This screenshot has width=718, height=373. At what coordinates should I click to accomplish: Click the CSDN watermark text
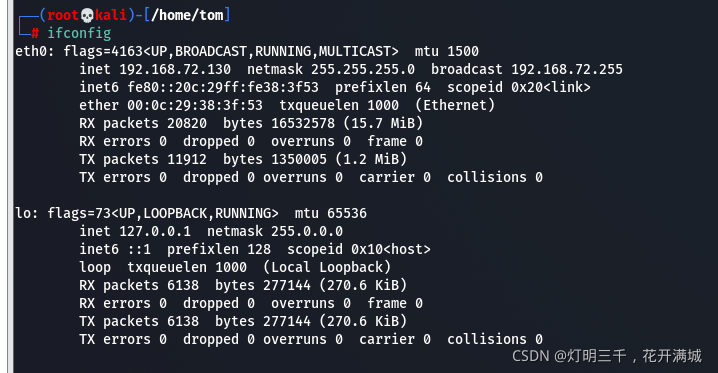(x=607, y=356)
